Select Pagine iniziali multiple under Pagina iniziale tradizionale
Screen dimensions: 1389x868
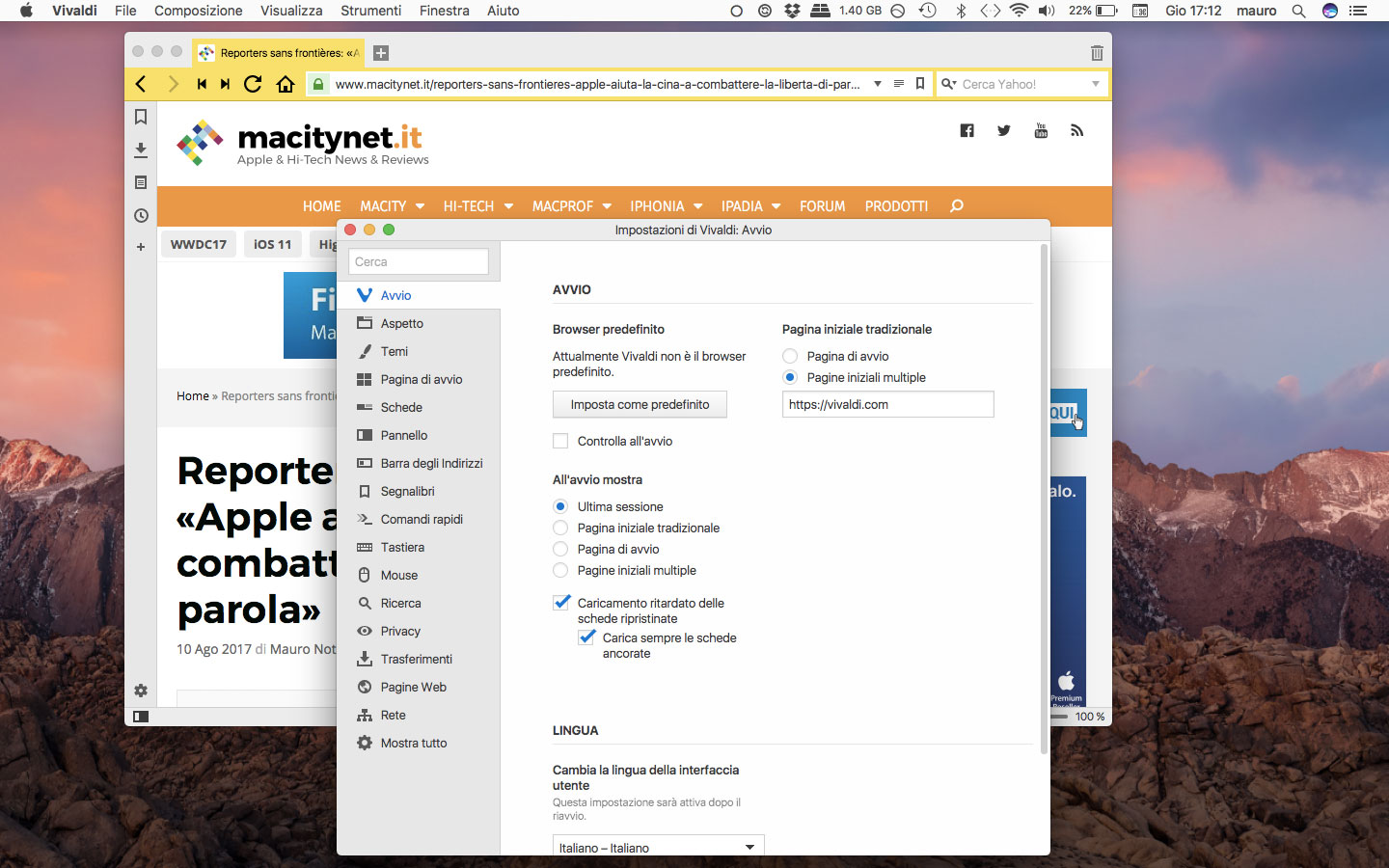tap(790, 377)
